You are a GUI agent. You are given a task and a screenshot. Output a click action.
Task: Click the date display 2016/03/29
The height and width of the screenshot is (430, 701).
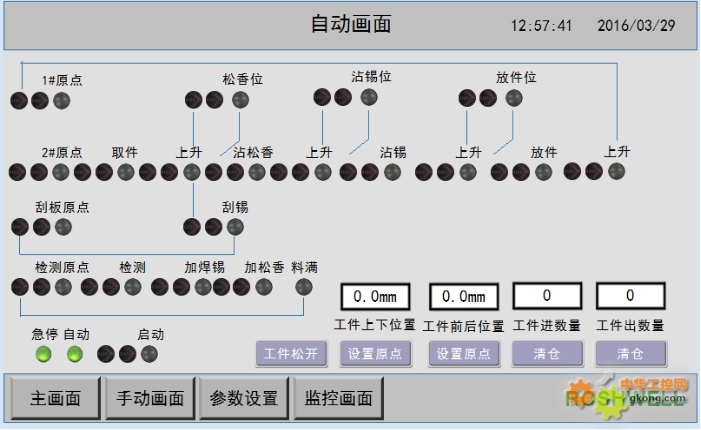(636, 25)
